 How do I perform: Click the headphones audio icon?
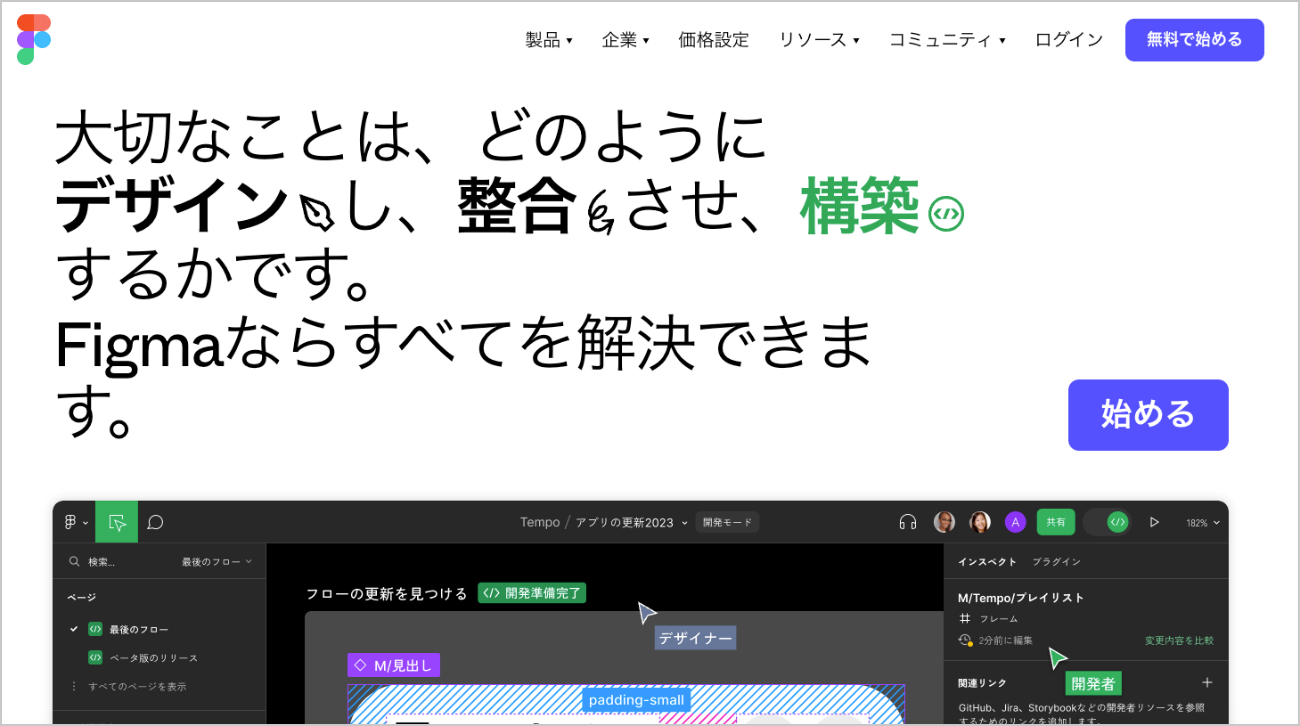click(x=908, y=522)
